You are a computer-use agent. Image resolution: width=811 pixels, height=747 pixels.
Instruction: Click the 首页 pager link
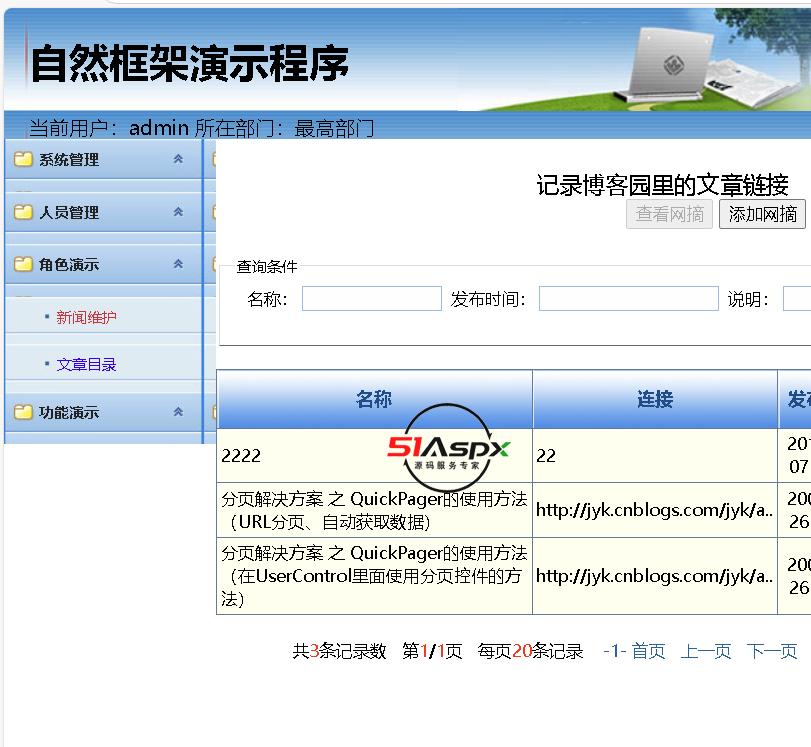tap(649, 650)
